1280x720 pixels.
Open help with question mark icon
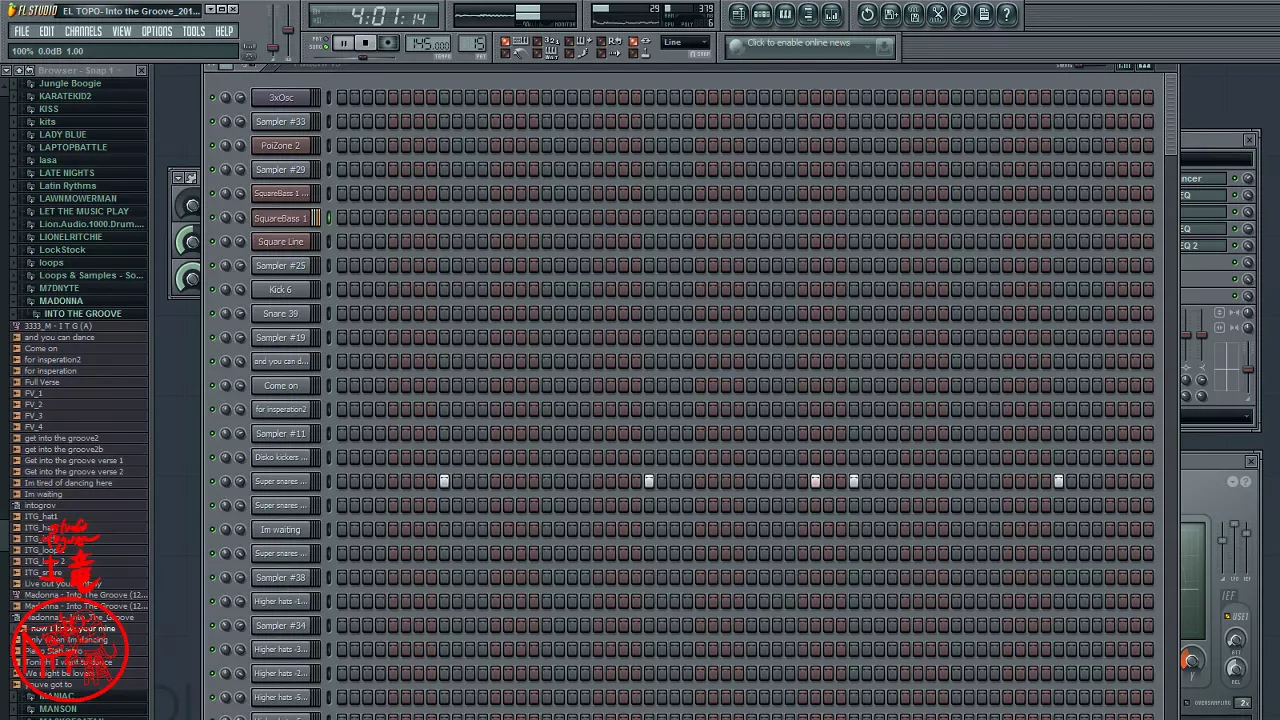point(1007,14)
